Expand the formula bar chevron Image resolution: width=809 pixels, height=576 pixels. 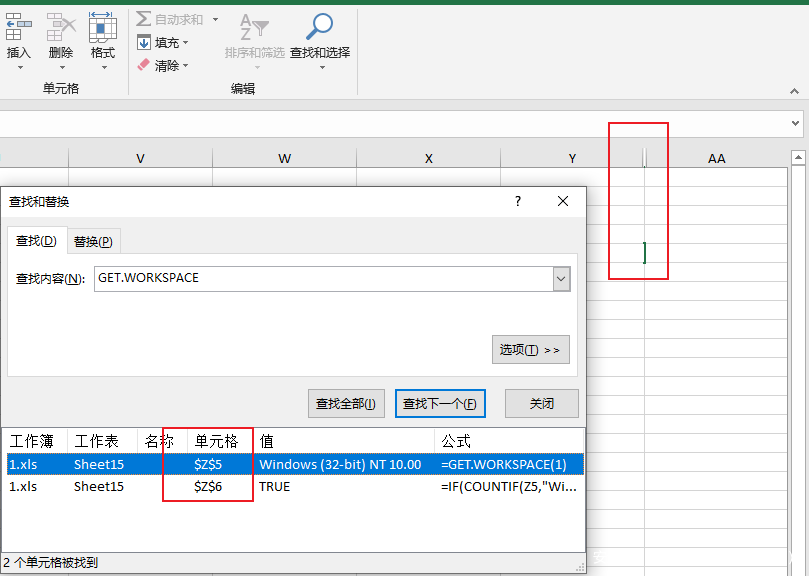point(796,123)
